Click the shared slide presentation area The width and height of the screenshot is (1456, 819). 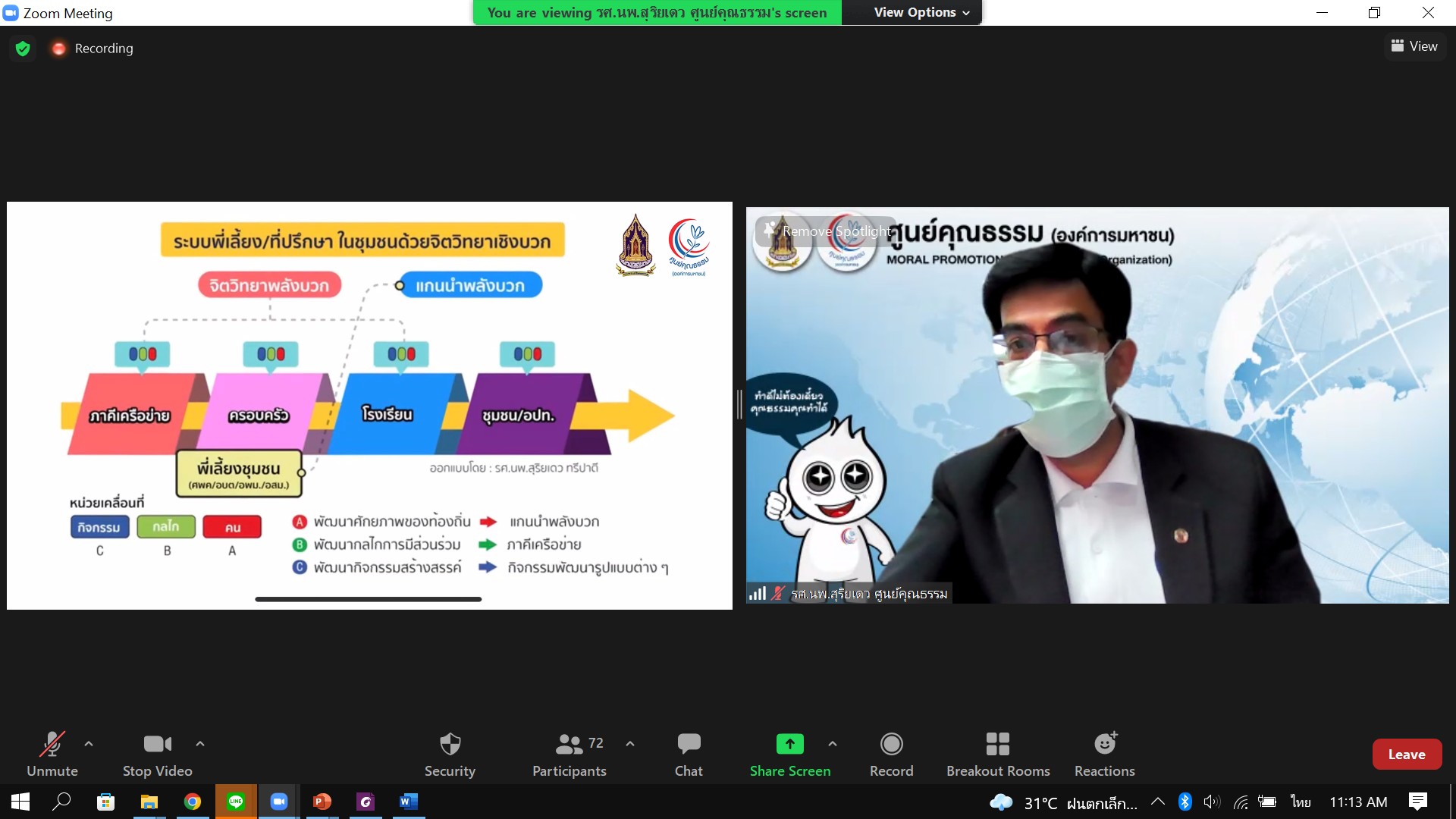[369, 405]
